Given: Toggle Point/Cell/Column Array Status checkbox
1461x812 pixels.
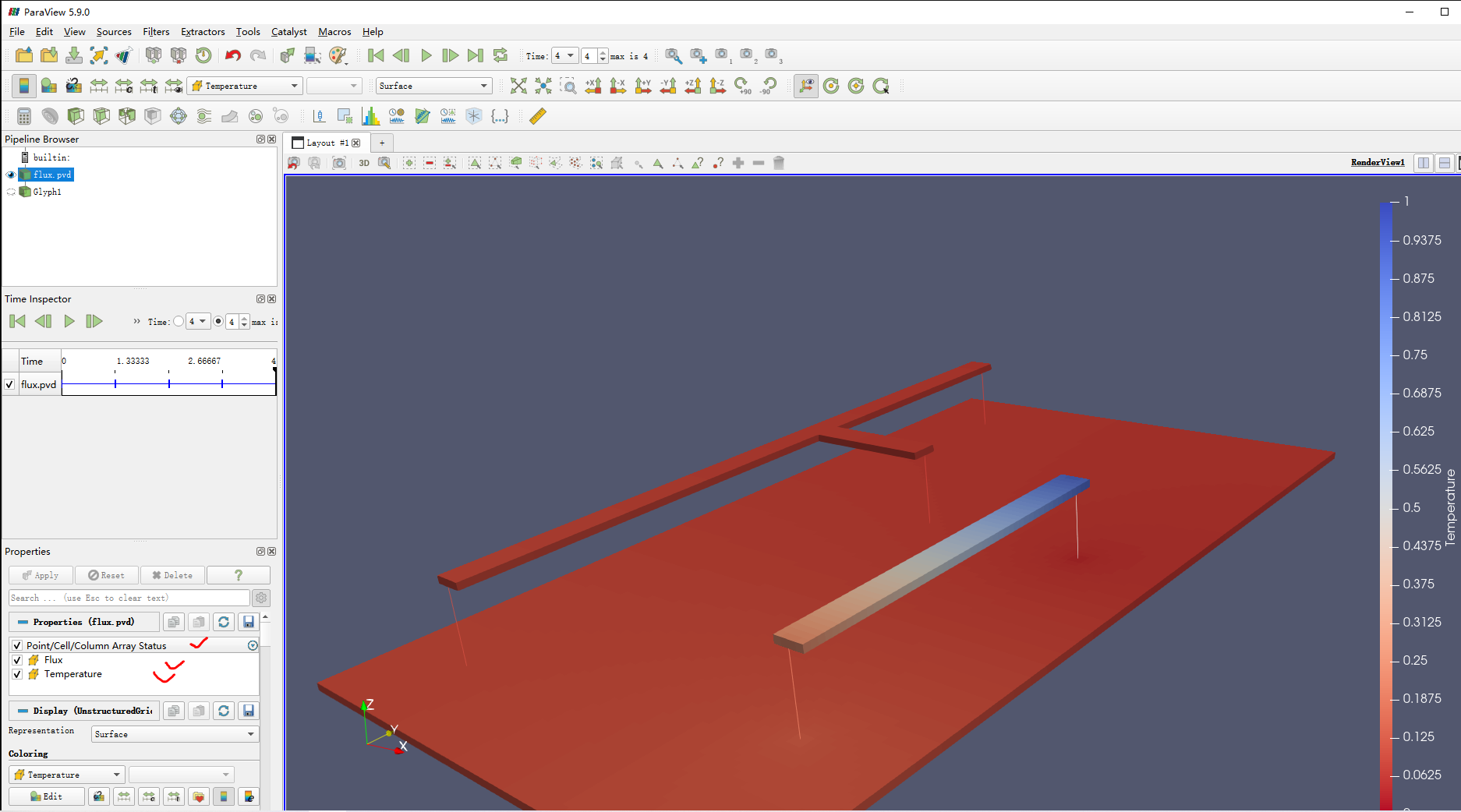Looking at the screenshot, I should (17, 645).
